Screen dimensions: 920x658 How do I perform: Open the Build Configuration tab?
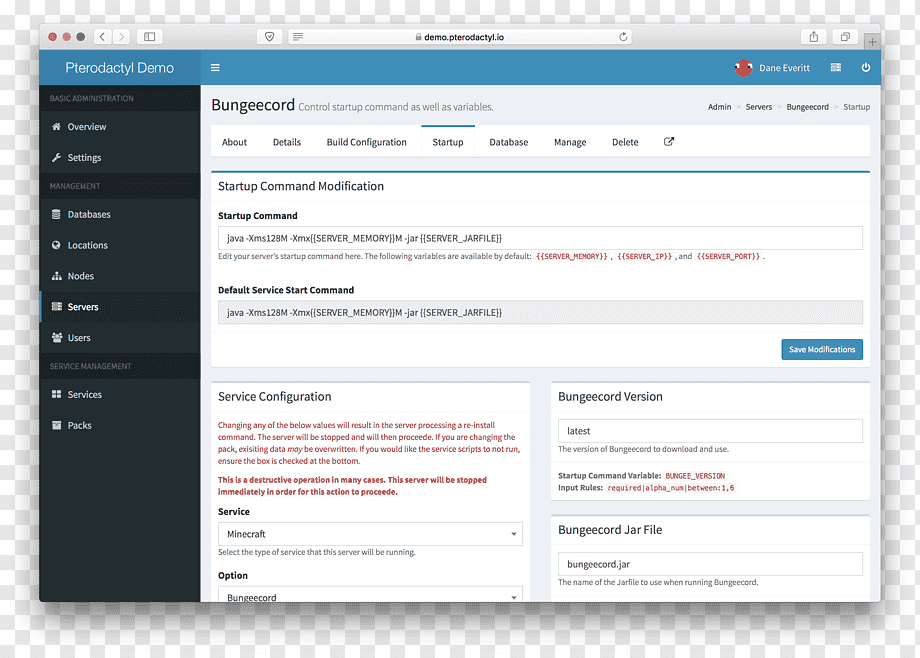[367, 142]
